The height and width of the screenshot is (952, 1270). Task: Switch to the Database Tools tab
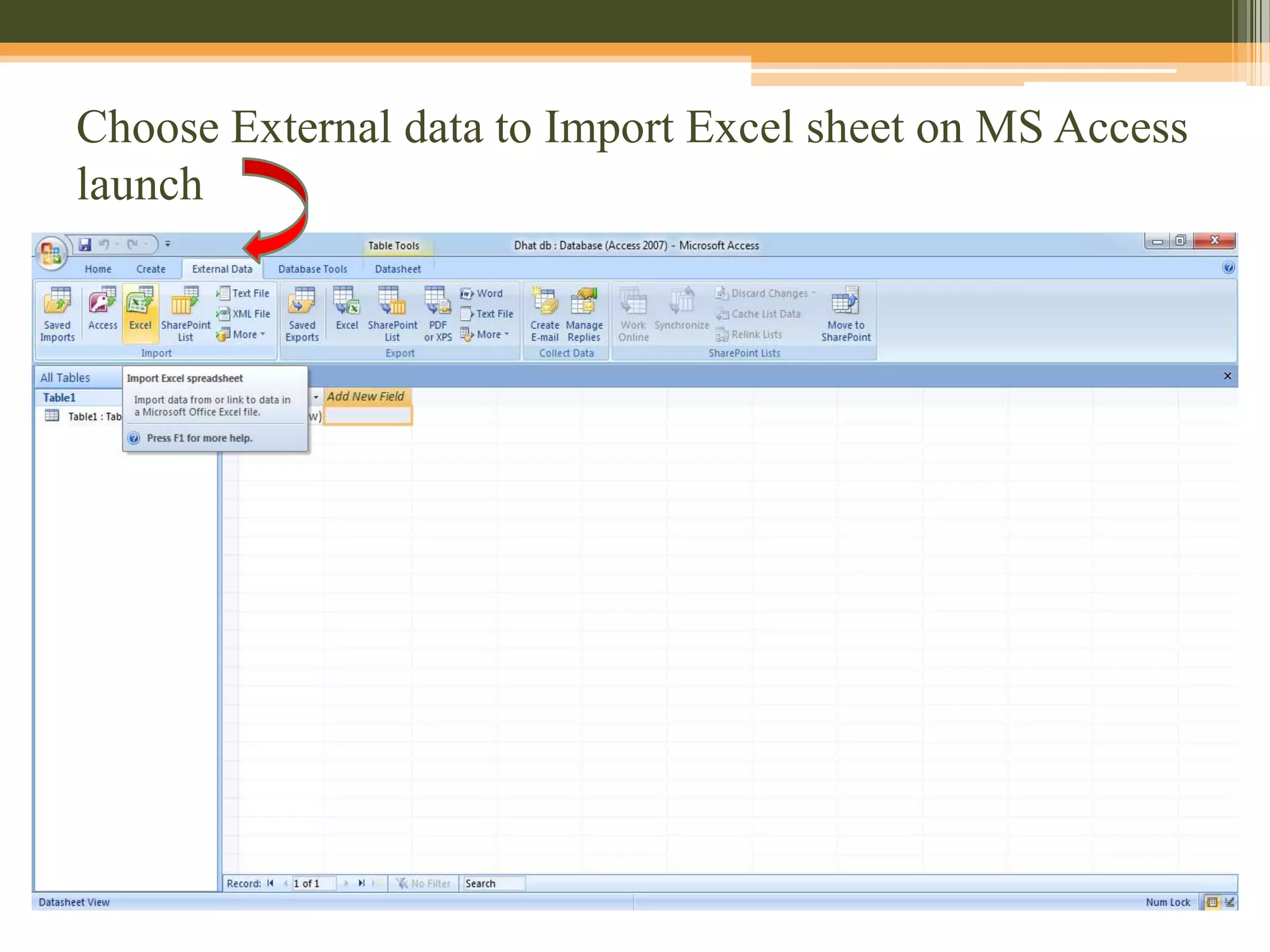[312, 269]
